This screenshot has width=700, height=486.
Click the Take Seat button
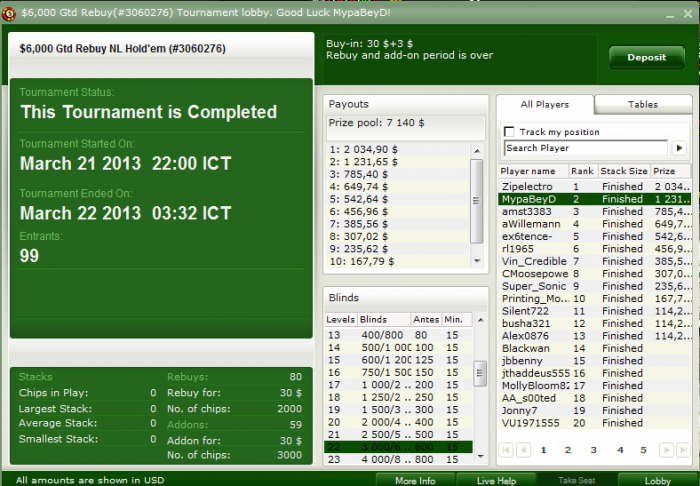click(576, 480)
